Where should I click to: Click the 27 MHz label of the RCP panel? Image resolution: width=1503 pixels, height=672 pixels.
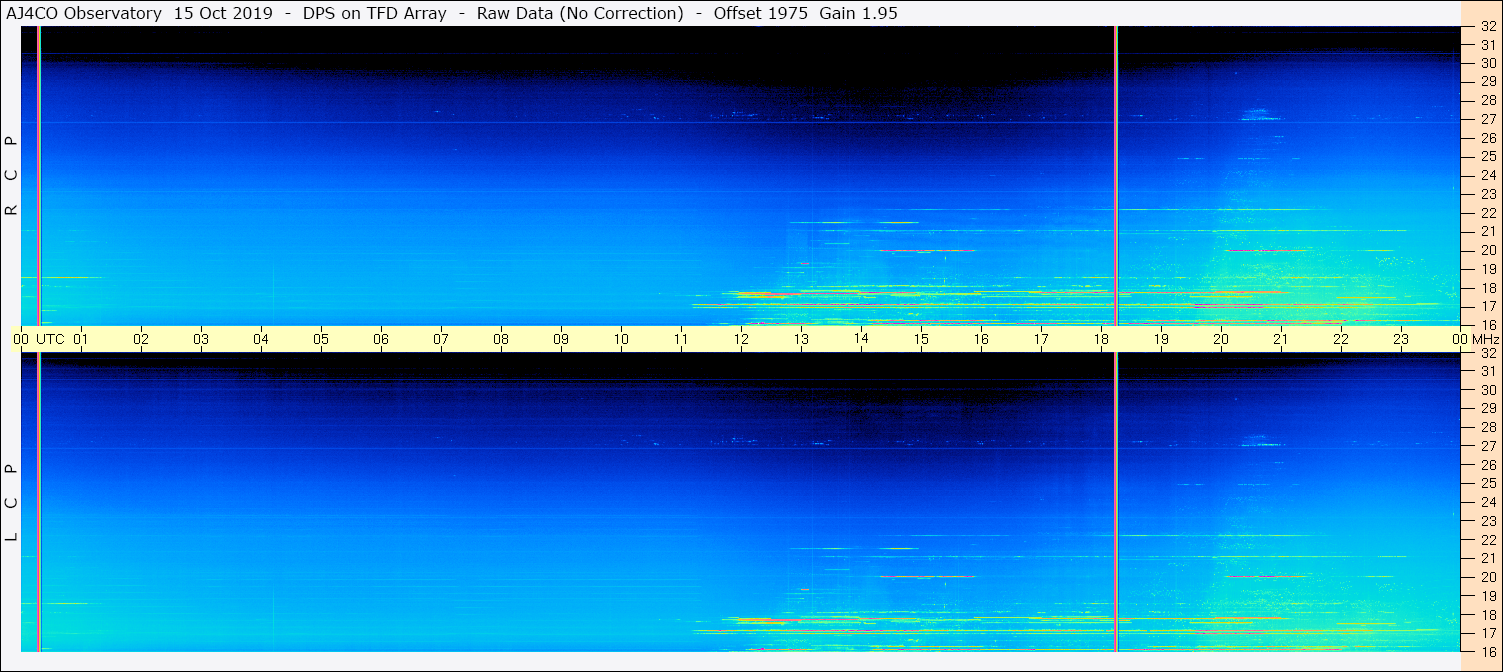pos(1488,119)
